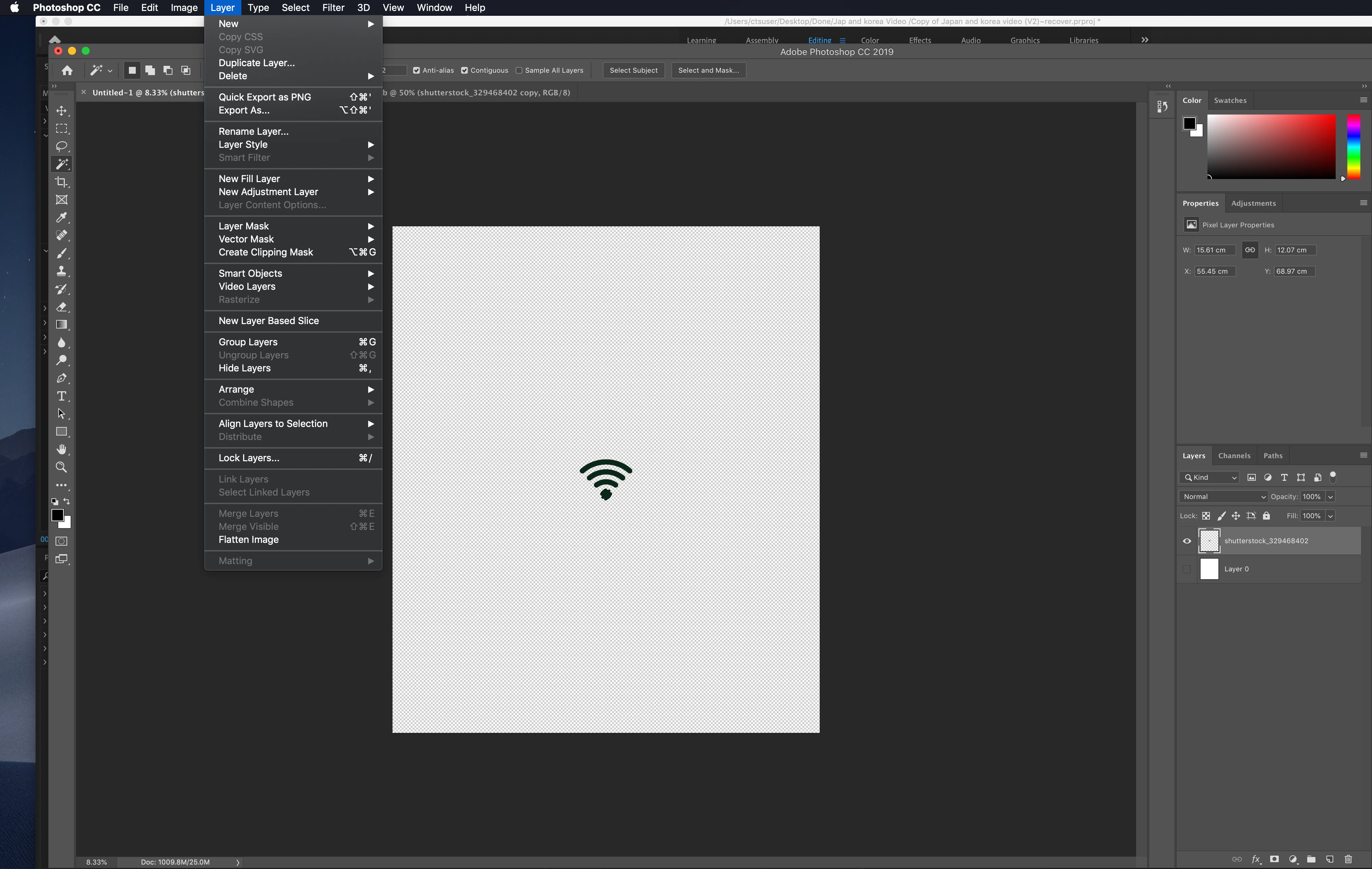Click the Select Subject button

(633, 71)
